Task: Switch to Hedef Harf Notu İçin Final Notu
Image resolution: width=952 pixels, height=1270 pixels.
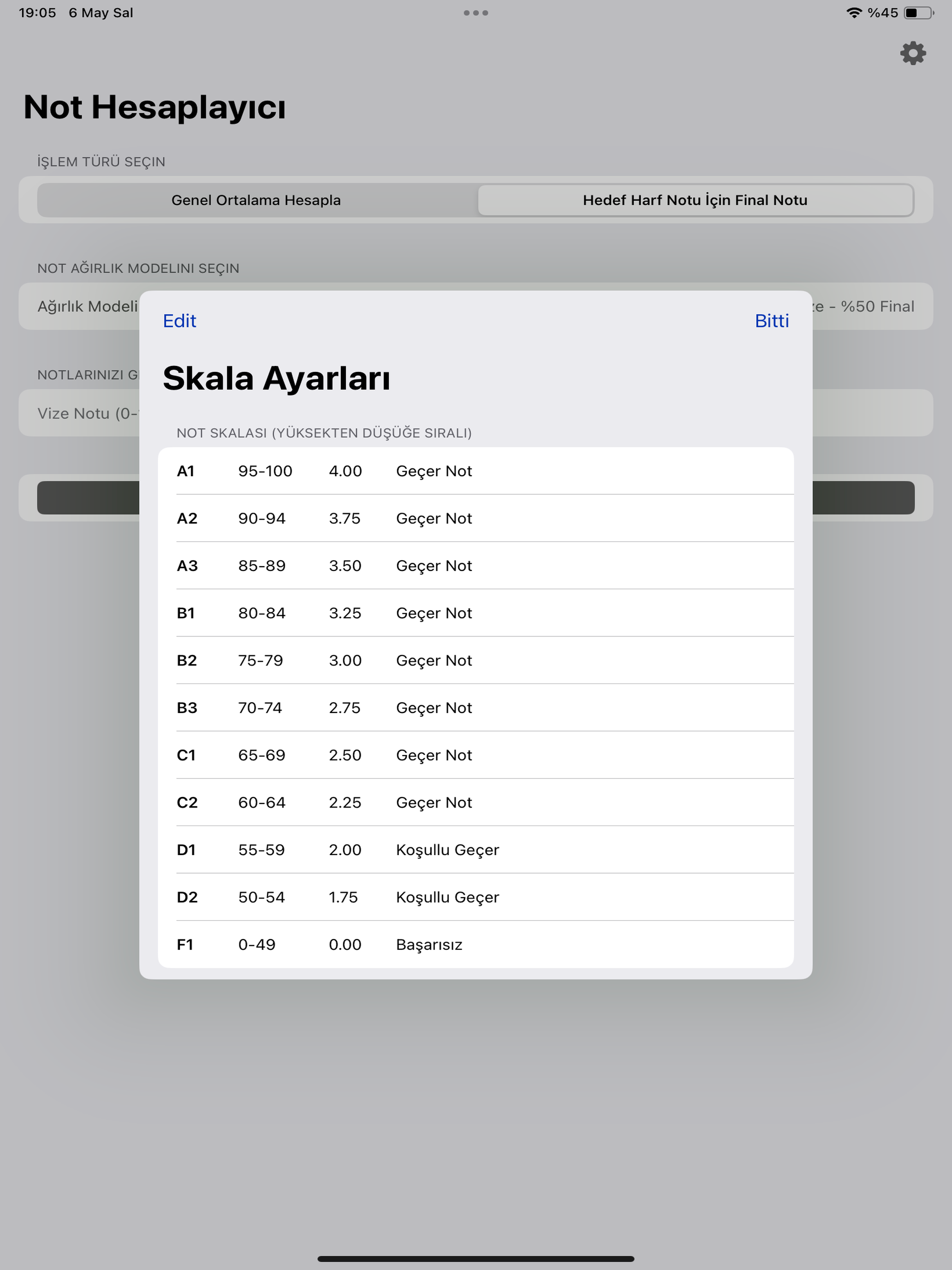Action: pos(695,200)
